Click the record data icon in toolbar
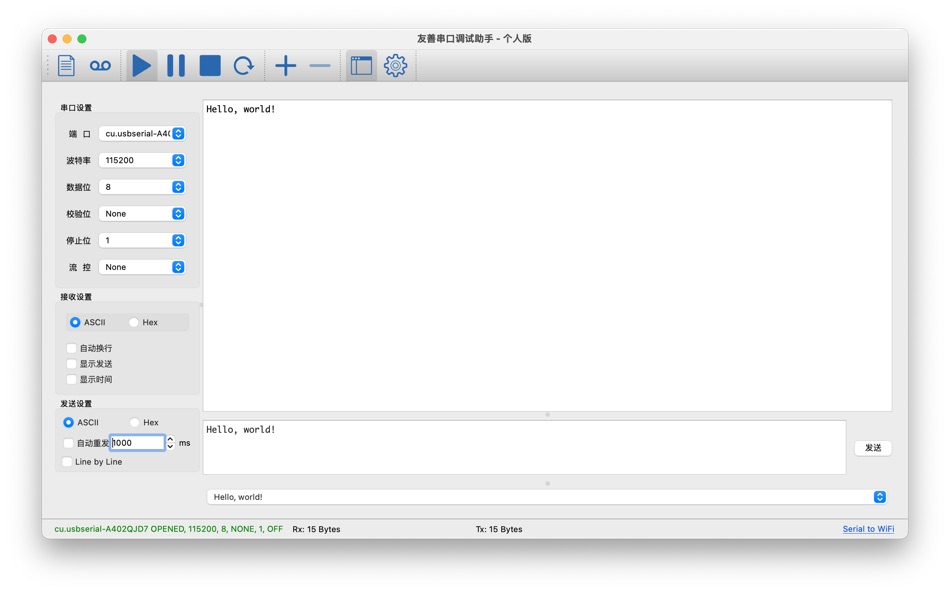 [x=100, y=65]
